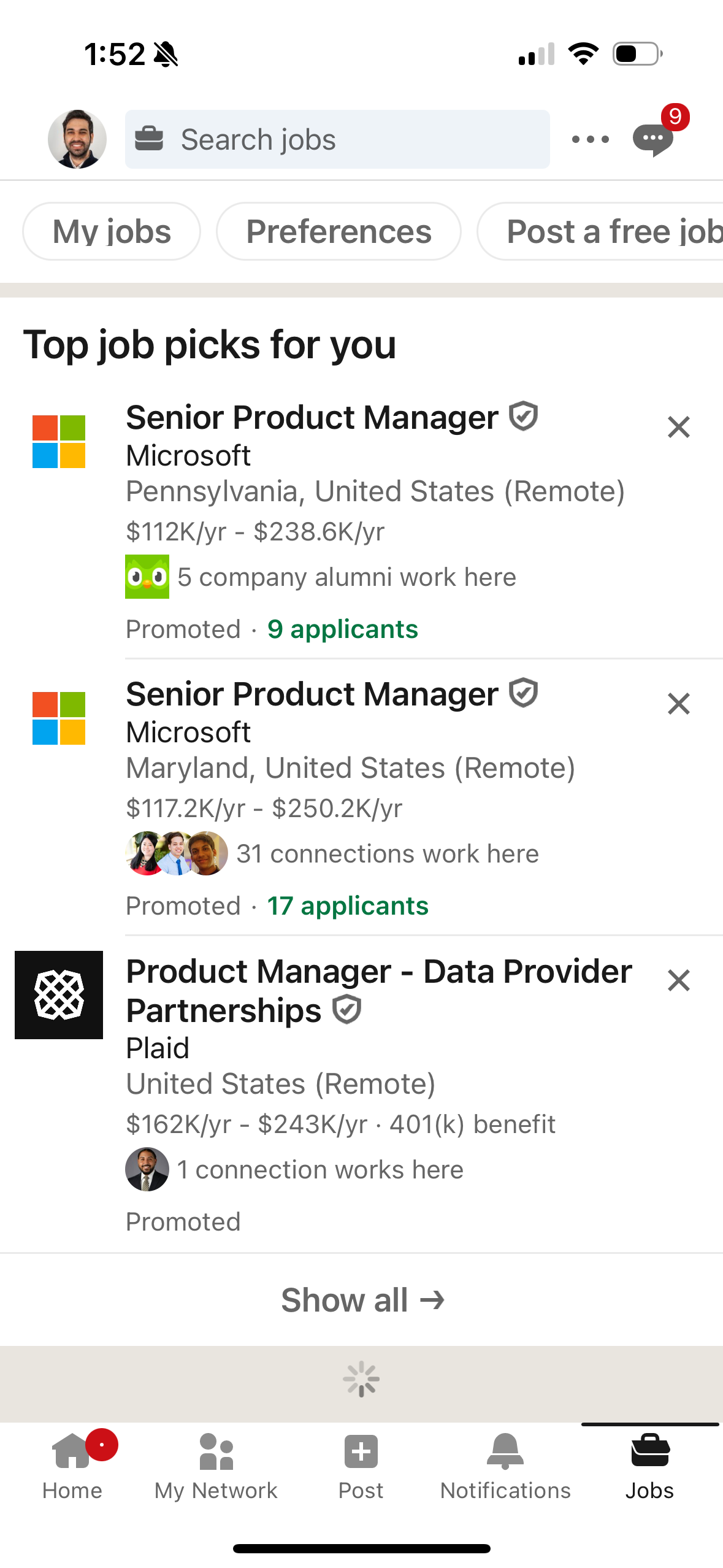This screenshot has height=1568, width=723.
Task: Dismiss the Senior Product Manager Maryland job
Action: [x=678, y=704]
